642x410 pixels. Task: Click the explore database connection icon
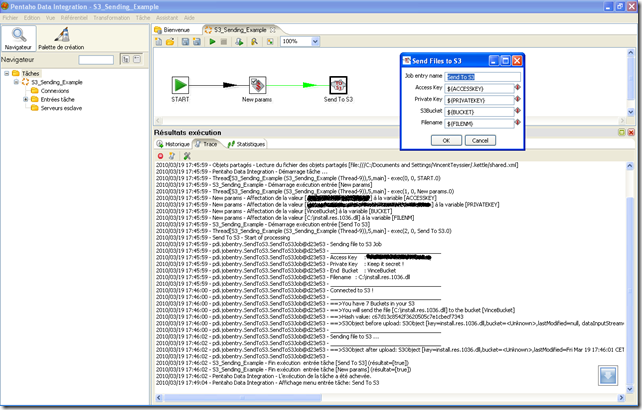(x=254, y=41)
